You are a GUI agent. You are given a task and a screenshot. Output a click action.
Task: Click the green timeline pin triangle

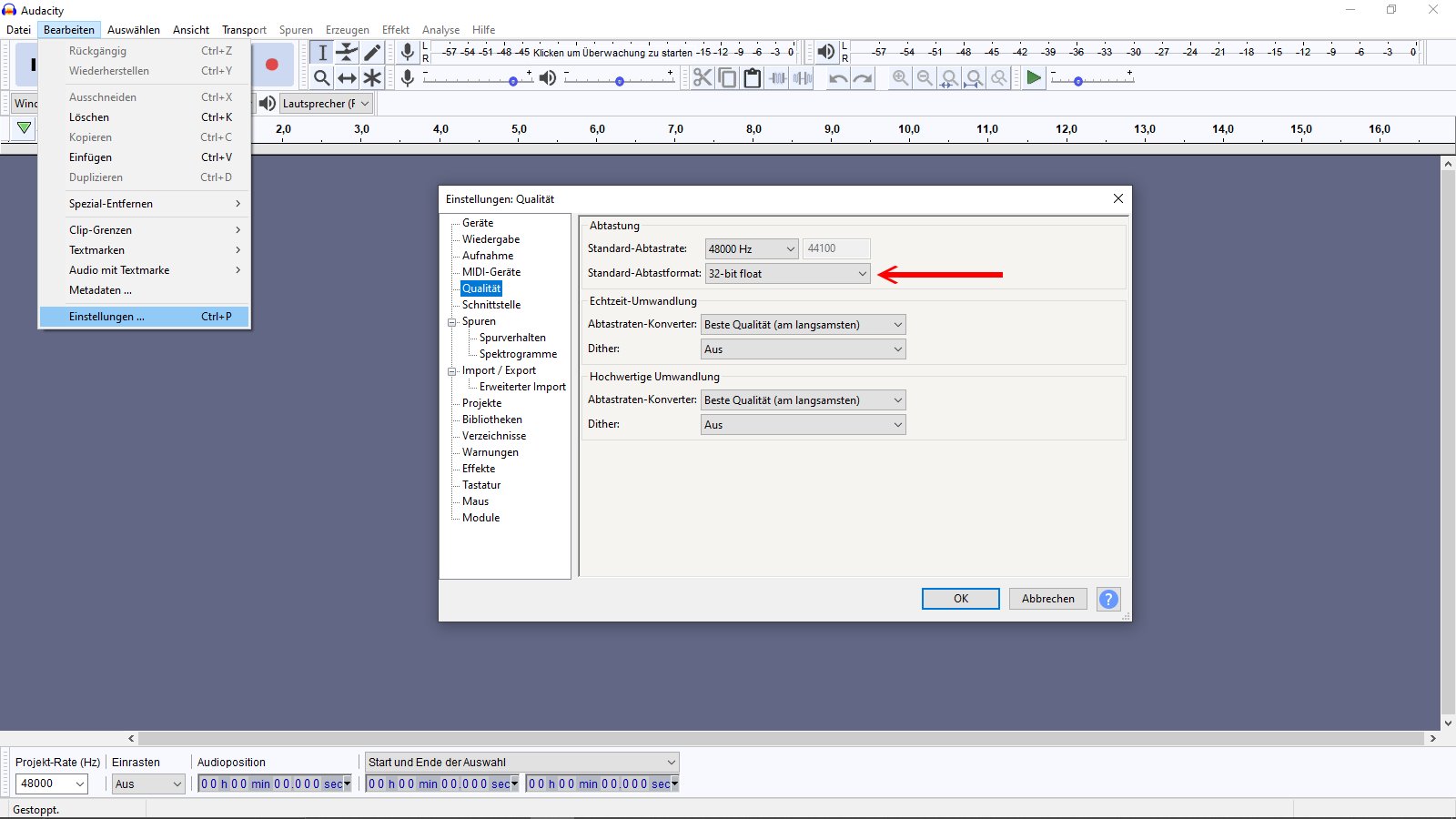25,128
